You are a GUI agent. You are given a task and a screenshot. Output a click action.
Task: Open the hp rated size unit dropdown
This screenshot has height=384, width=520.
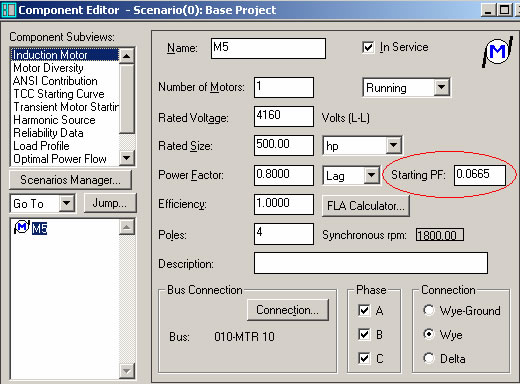click(x=394, y=145)
